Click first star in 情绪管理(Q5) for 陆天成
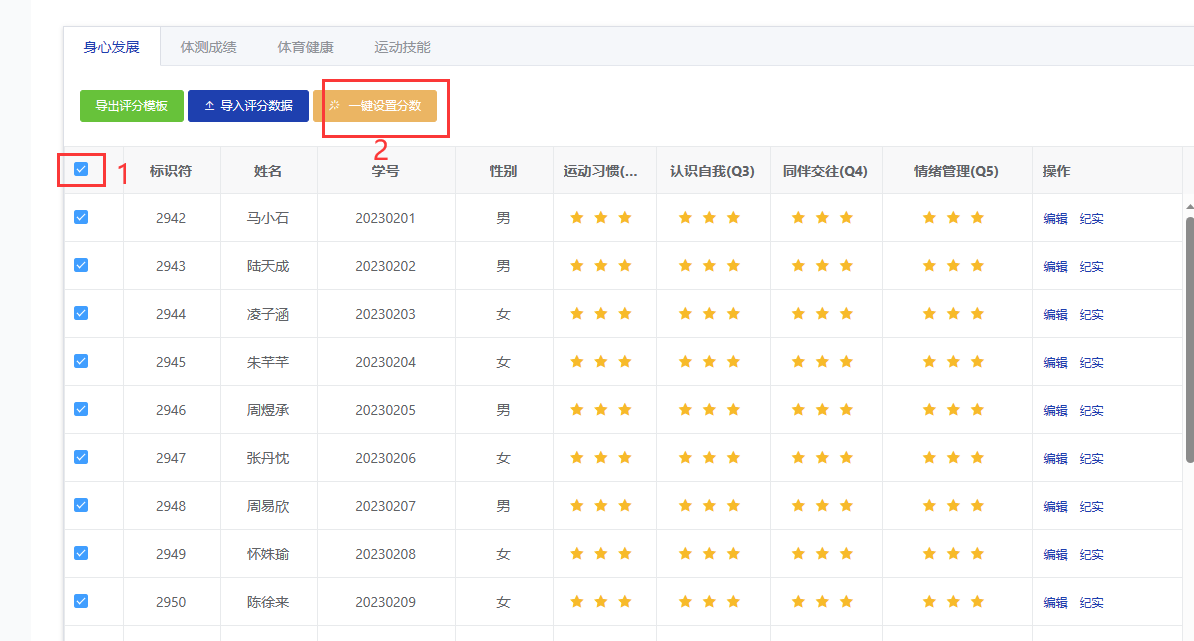This screenshot has width=1194, height=641. tap(929, 266)
